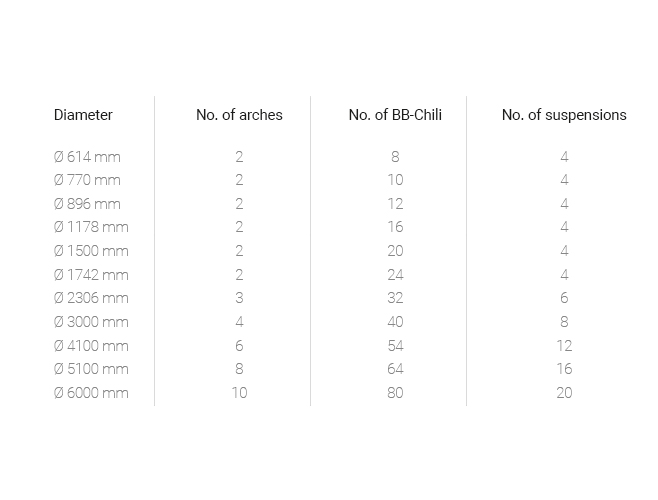Click the Diameter column header
This screenshot has width=658, height=500.
click(83, 115)
